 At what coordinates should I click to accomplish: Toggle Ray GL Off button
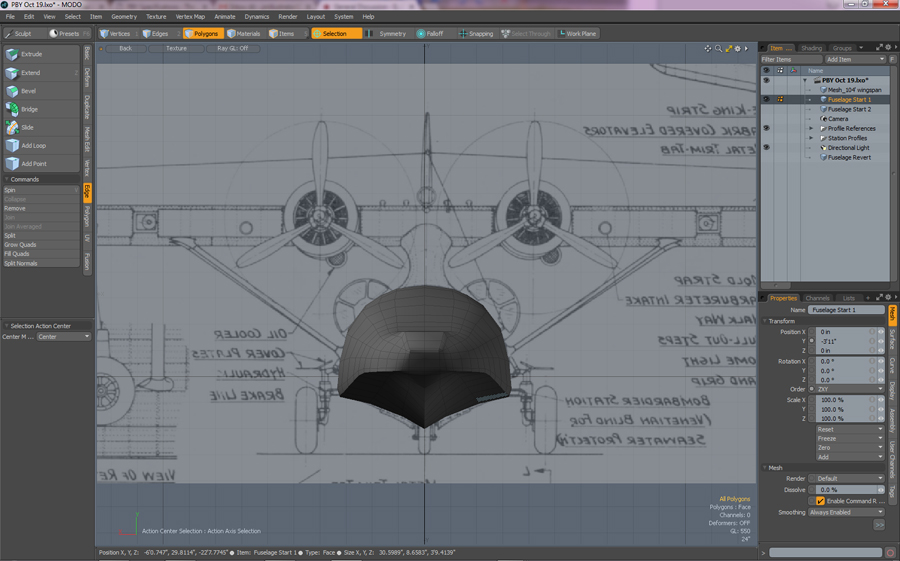232,48
